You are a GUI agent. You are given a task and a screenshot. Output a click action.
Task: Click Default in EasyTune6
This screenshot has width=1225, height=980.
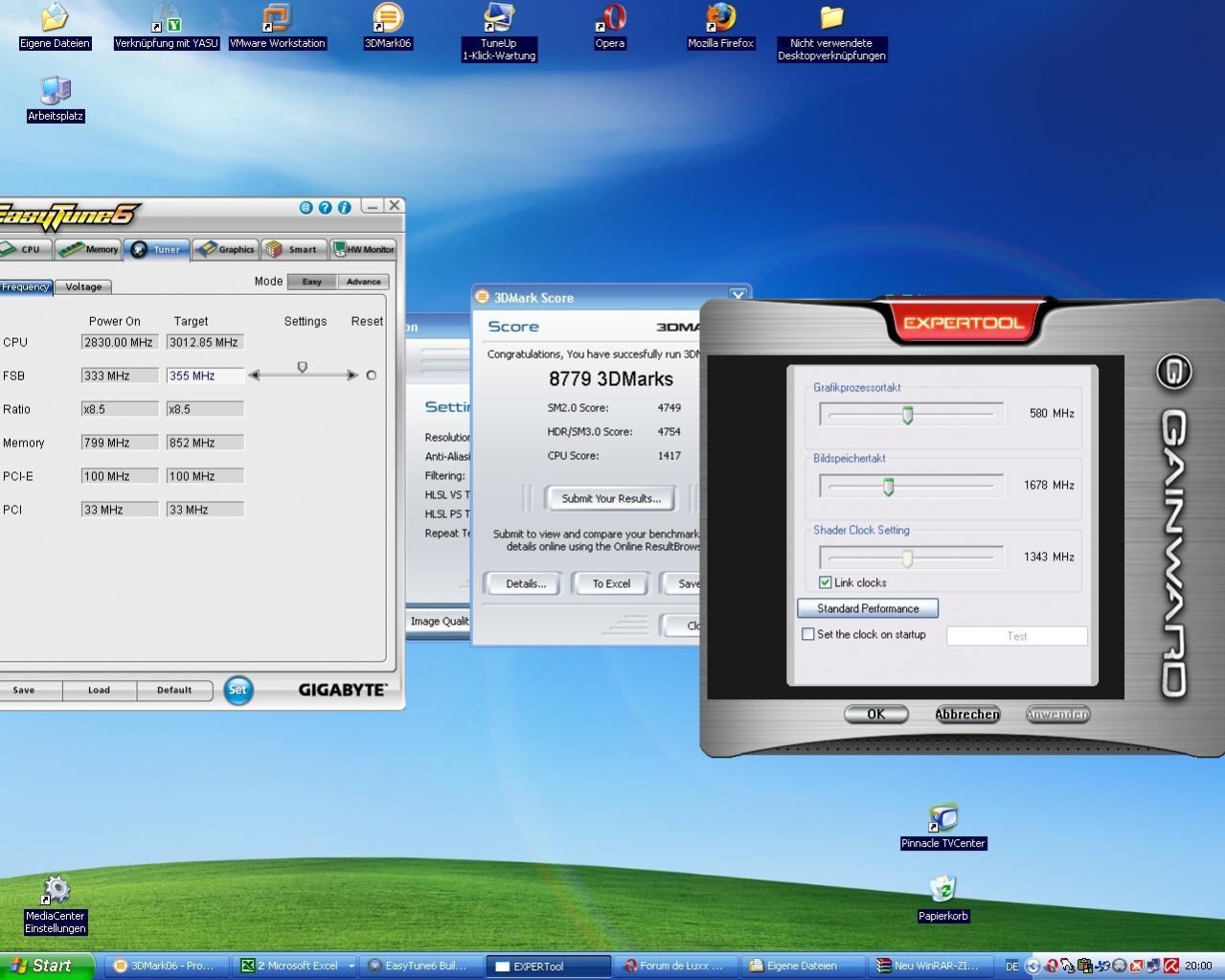click(x=174, y=690)
